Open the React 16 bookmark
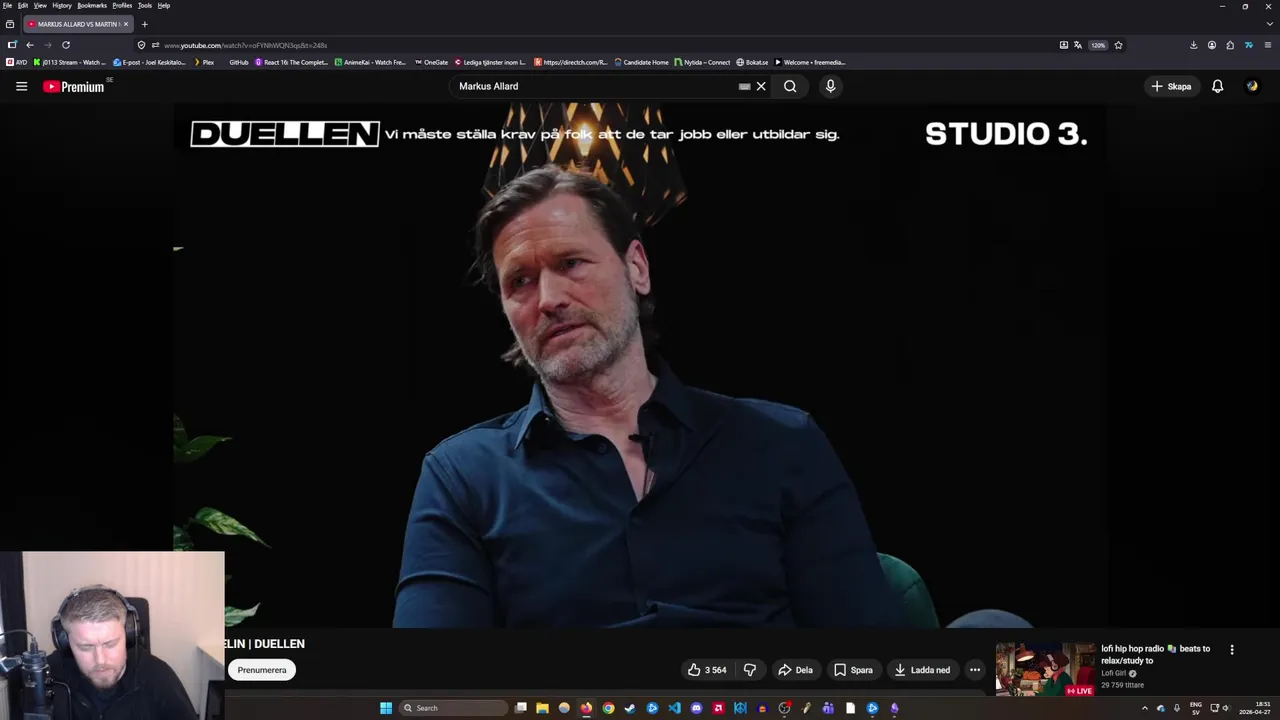This screenshot has height=720, width=1280. coord(291,62)
